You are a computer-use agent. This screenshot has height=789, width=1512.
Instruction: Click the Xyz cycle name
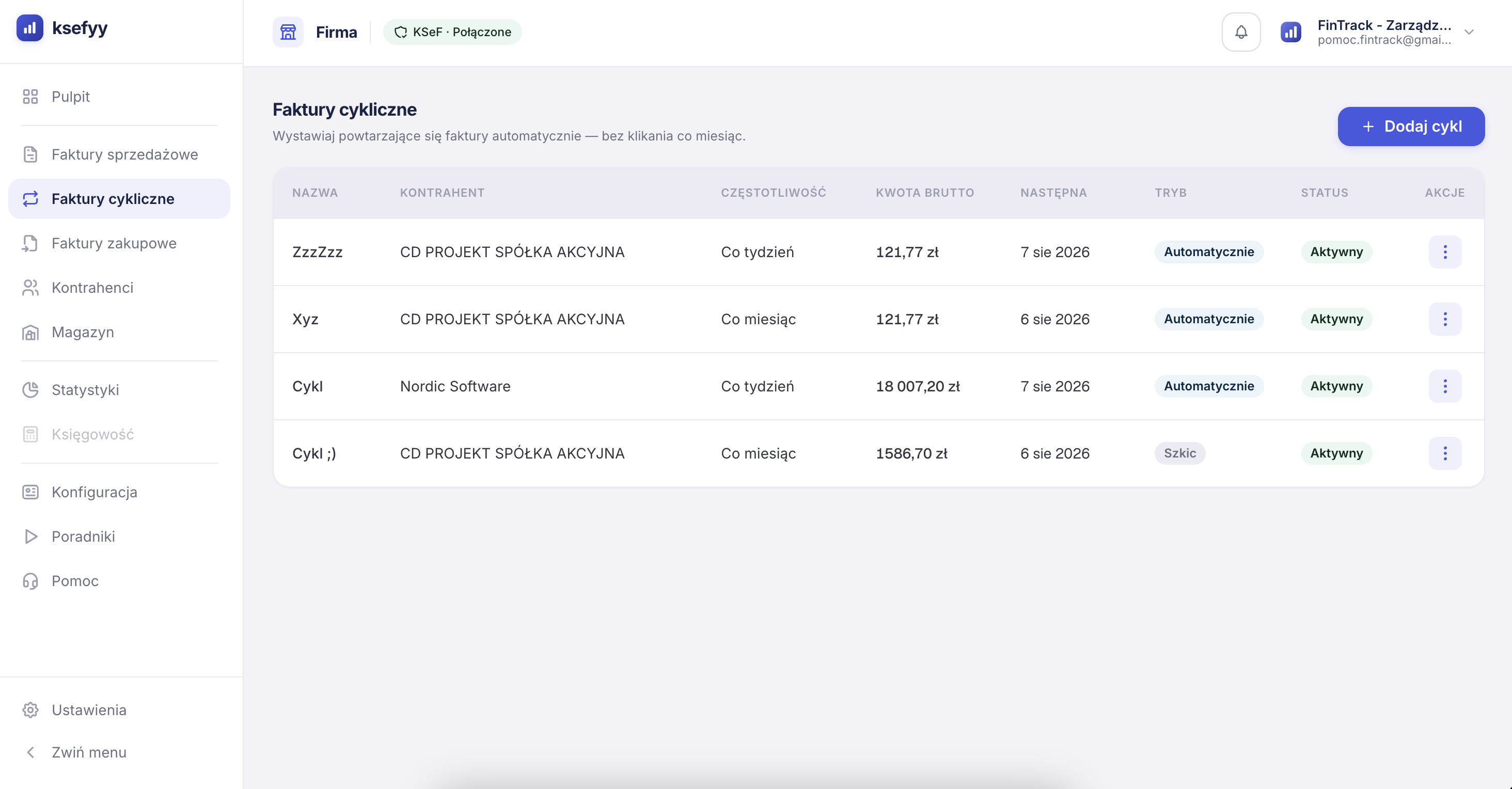[x=305, y=319]
